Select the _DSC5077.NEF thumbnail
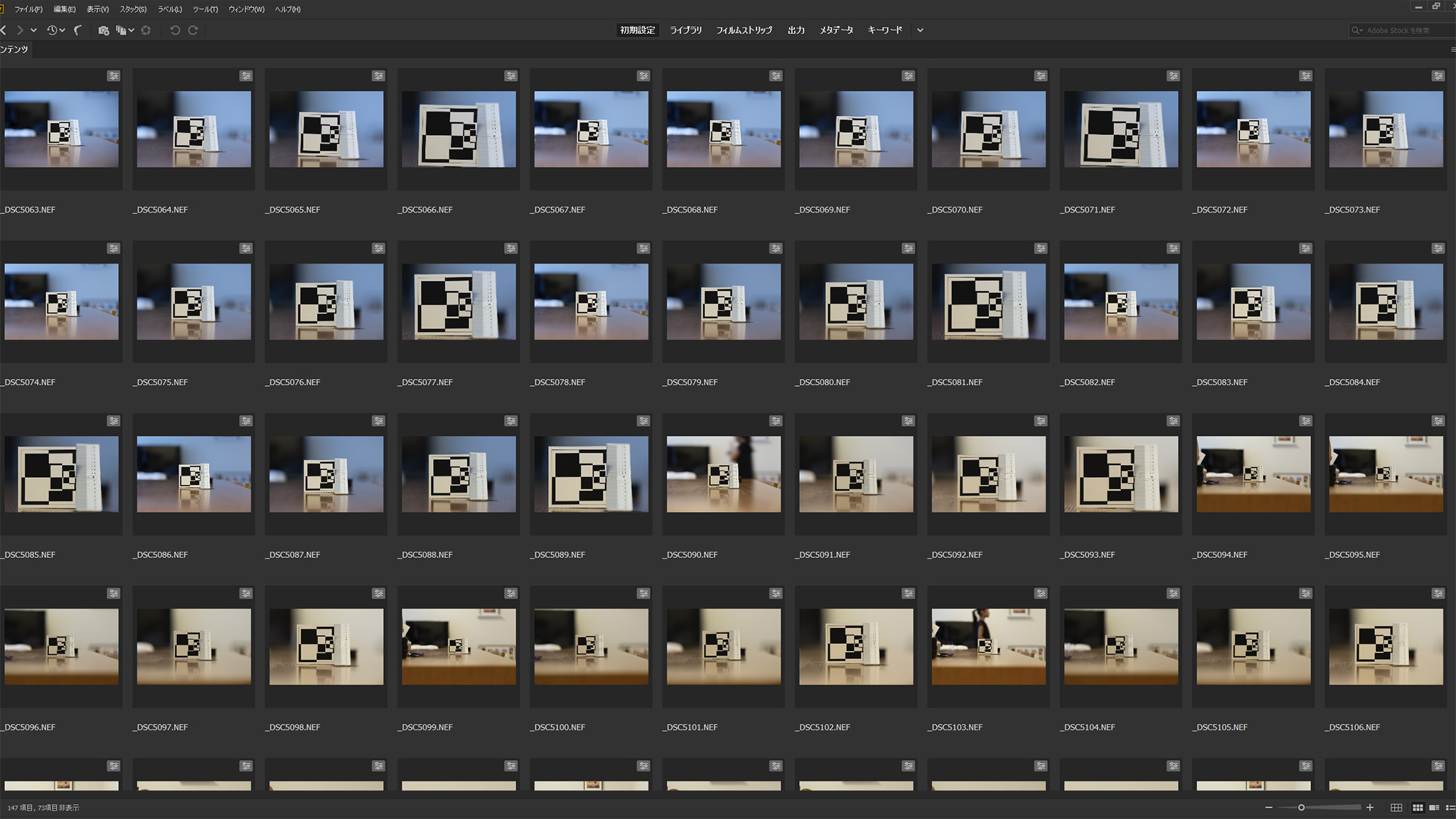 point(459,301)
